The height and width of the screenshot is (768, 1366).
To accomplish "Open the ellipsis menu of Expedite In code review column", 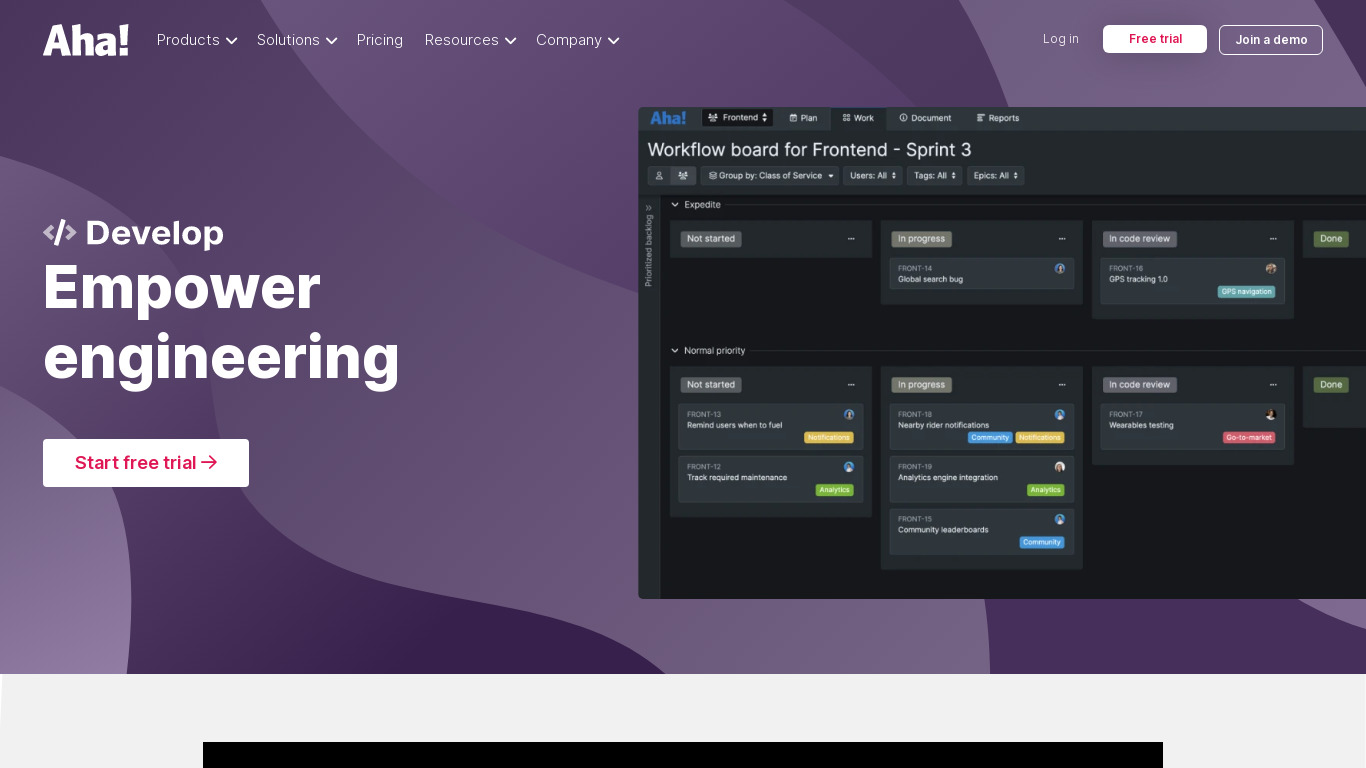I will (x=1273, y=239).
